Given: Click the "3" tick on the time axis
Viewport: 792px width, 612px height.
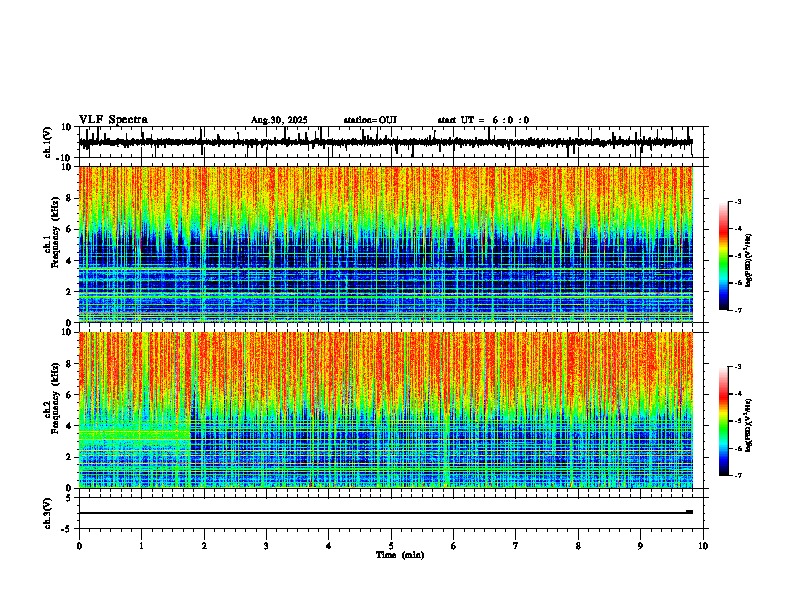Looking at the screenshot, I should point(266,545).
